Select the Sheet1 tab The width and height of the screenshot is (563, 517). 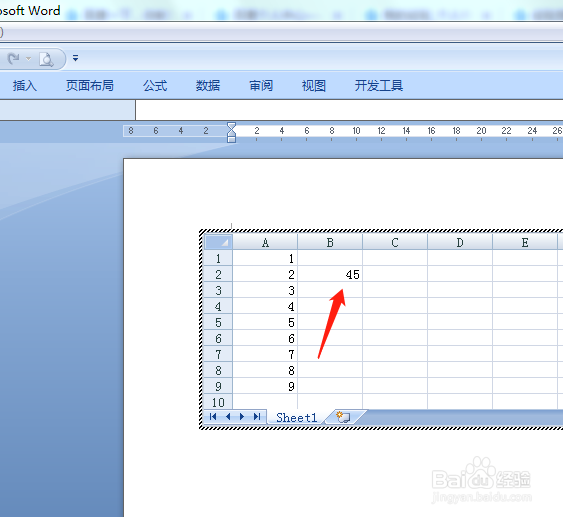pos(297,418)
